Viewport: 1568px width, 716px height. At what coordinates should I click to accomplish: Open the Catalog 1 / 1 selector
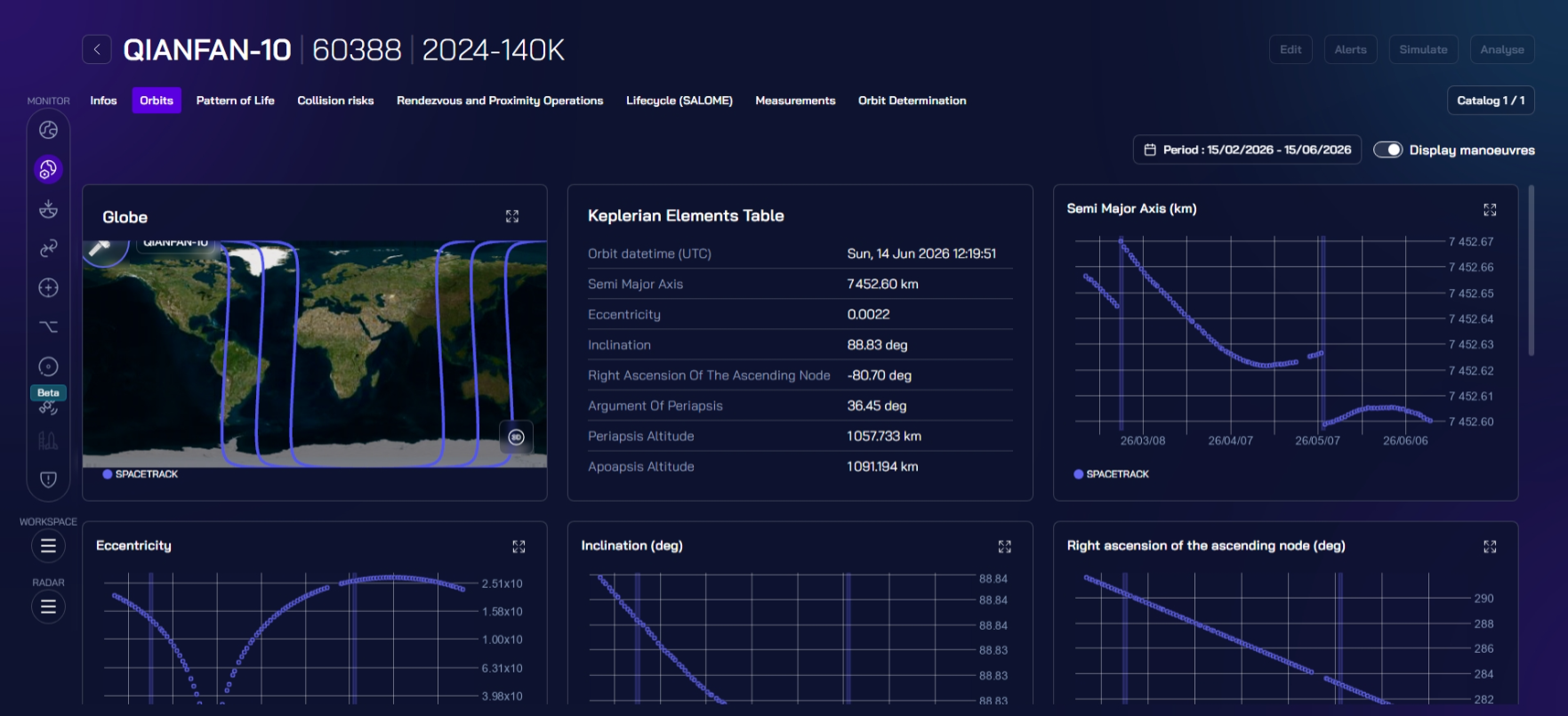[1491, 101]
